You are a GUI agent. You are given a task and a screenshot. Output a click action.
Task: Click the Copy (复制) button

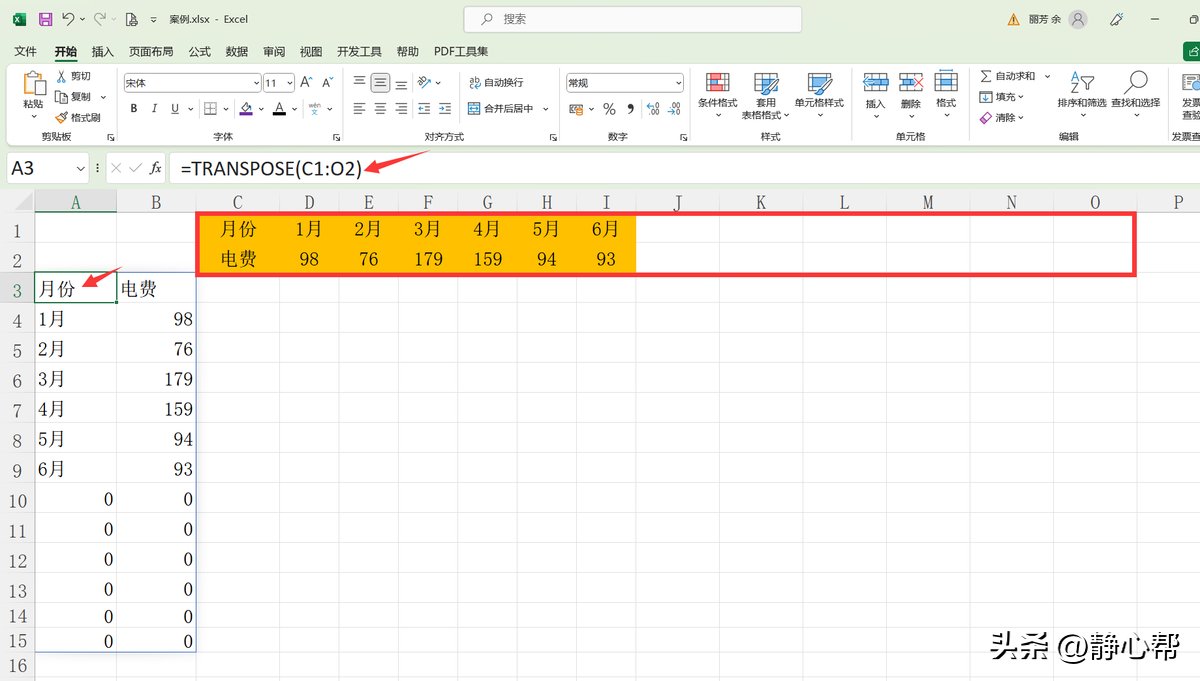72,97
